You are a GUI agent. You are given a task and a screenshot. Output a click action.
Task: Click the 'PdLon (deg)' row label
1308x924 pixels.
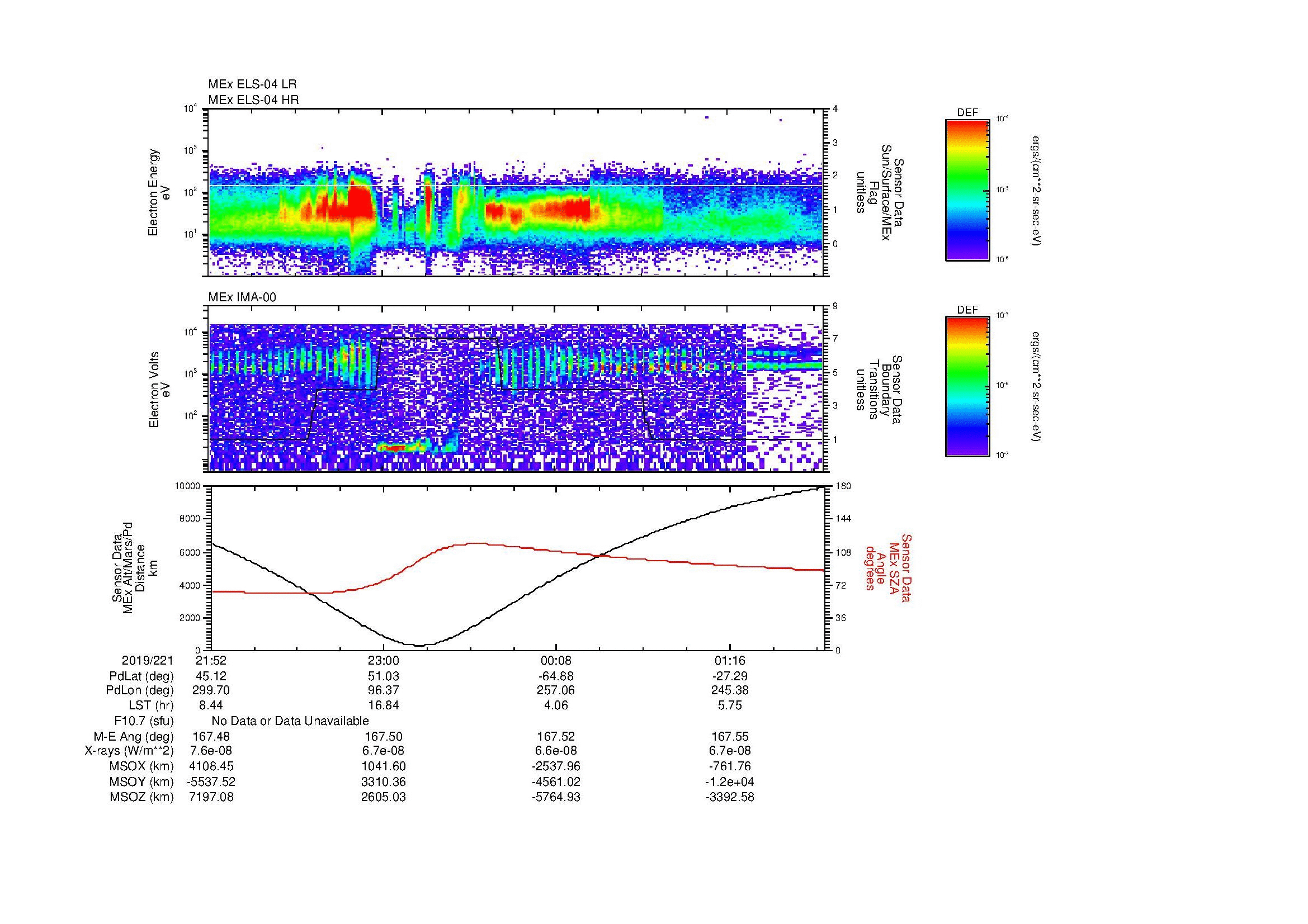(140, 690)
